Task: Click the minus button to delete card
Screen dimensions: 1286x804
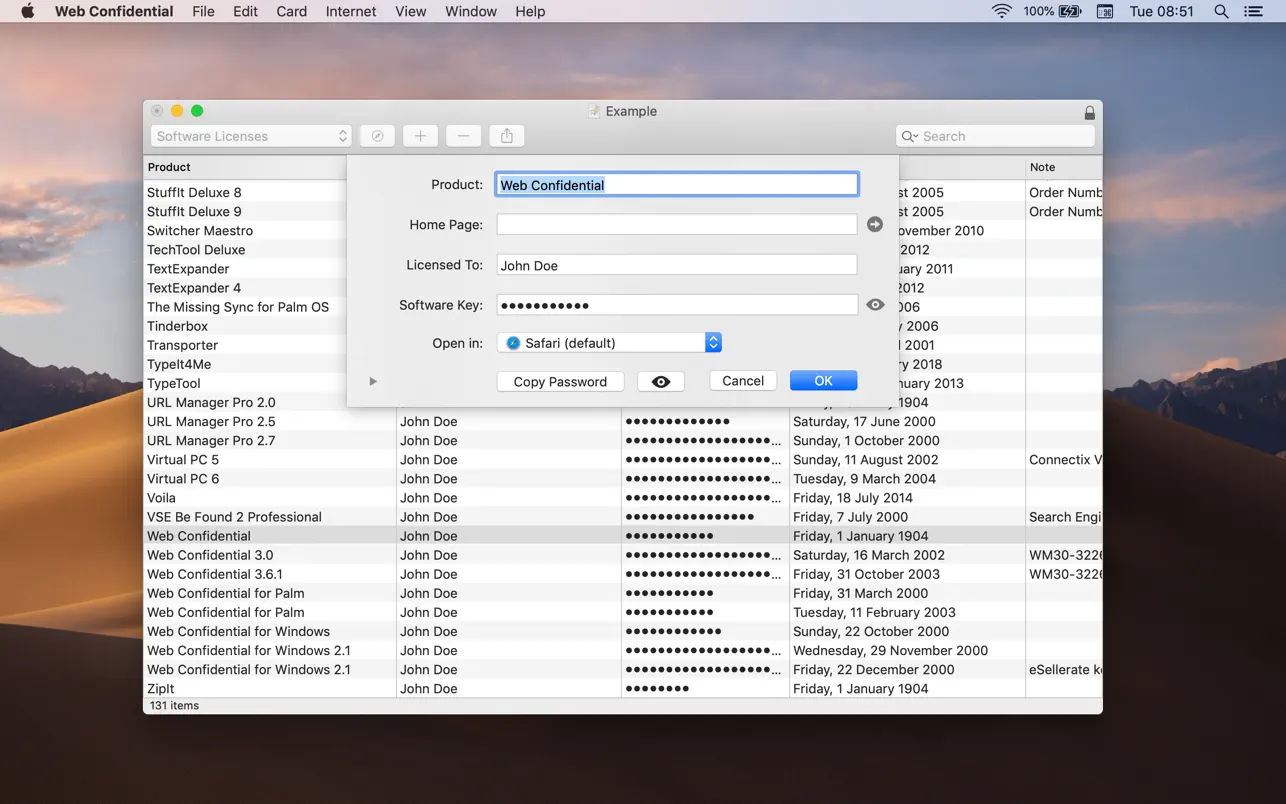Action: pos(463,136)
